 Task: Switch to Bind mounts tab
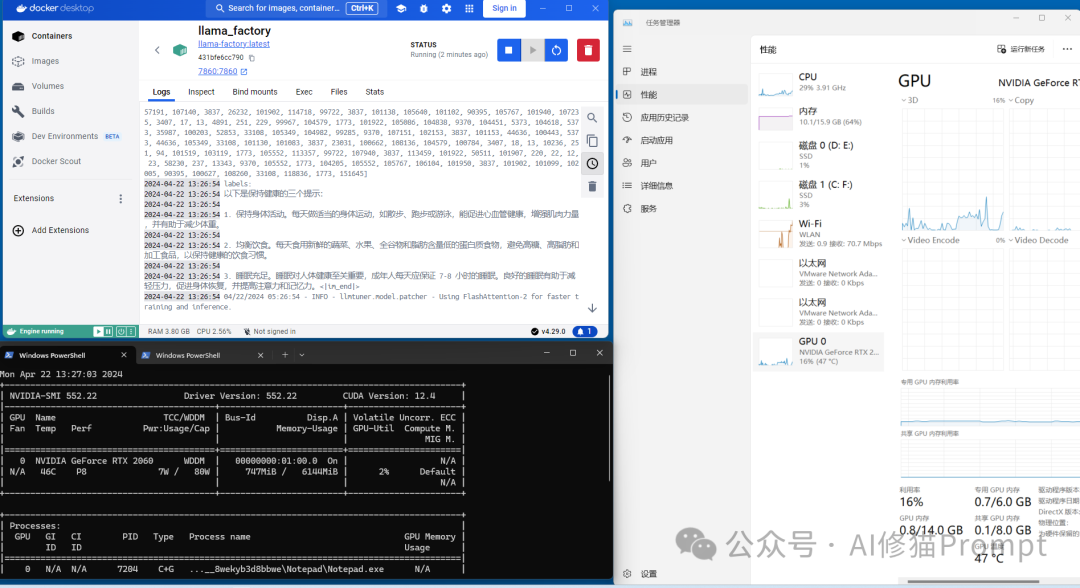pos(255,92)
